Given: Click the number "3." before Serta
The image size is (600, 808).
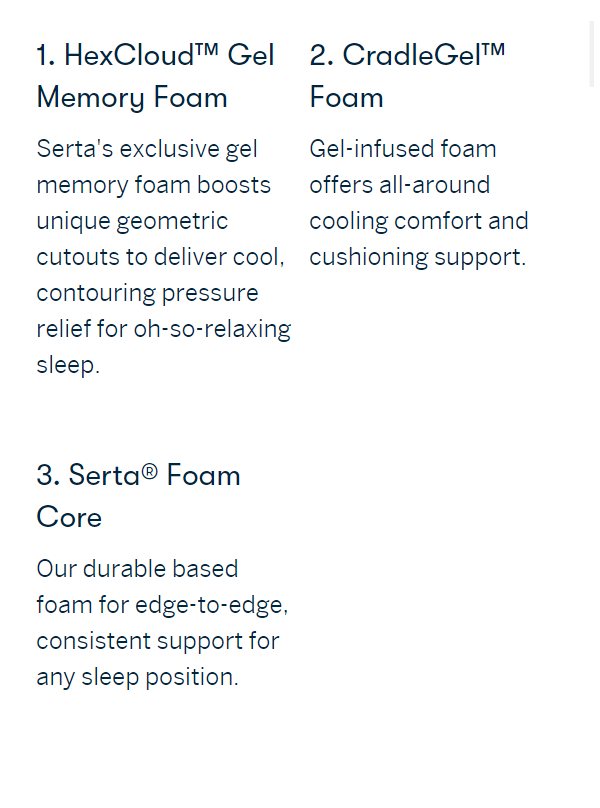Looking at the screenshot, I should click(48, 475).
